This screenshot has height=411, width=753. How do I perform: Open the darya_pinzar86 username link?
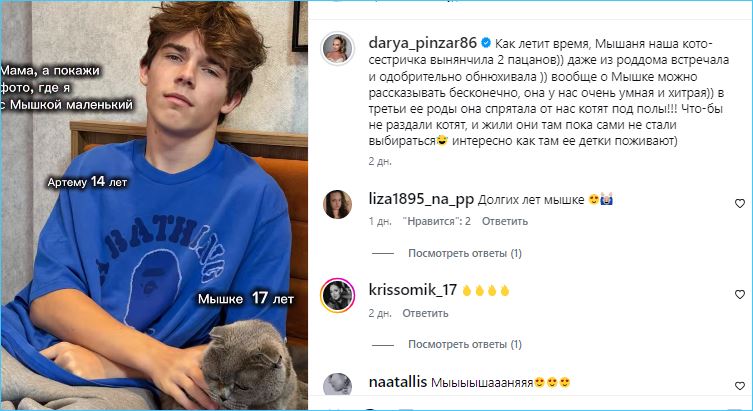(x=423, y=43)
